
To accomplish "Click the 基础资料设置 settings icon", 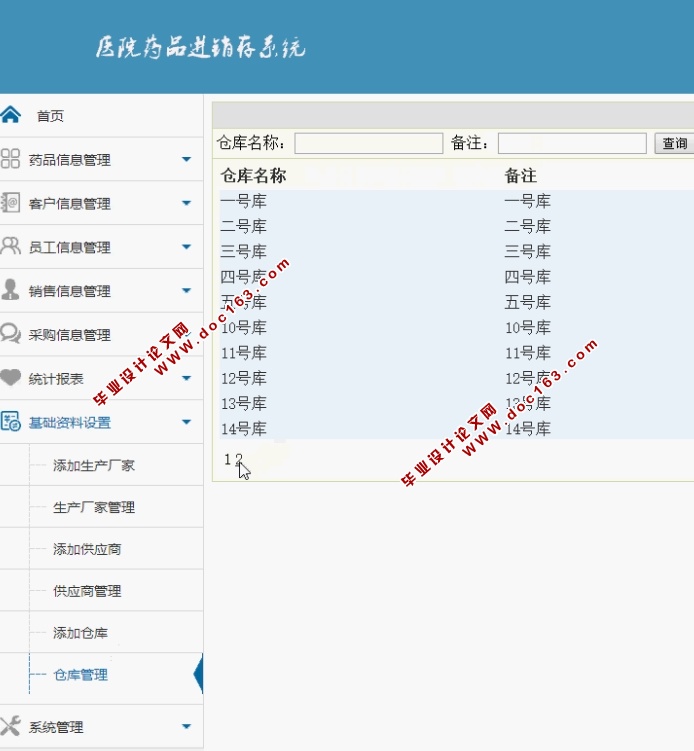I will tap(10, 421).
